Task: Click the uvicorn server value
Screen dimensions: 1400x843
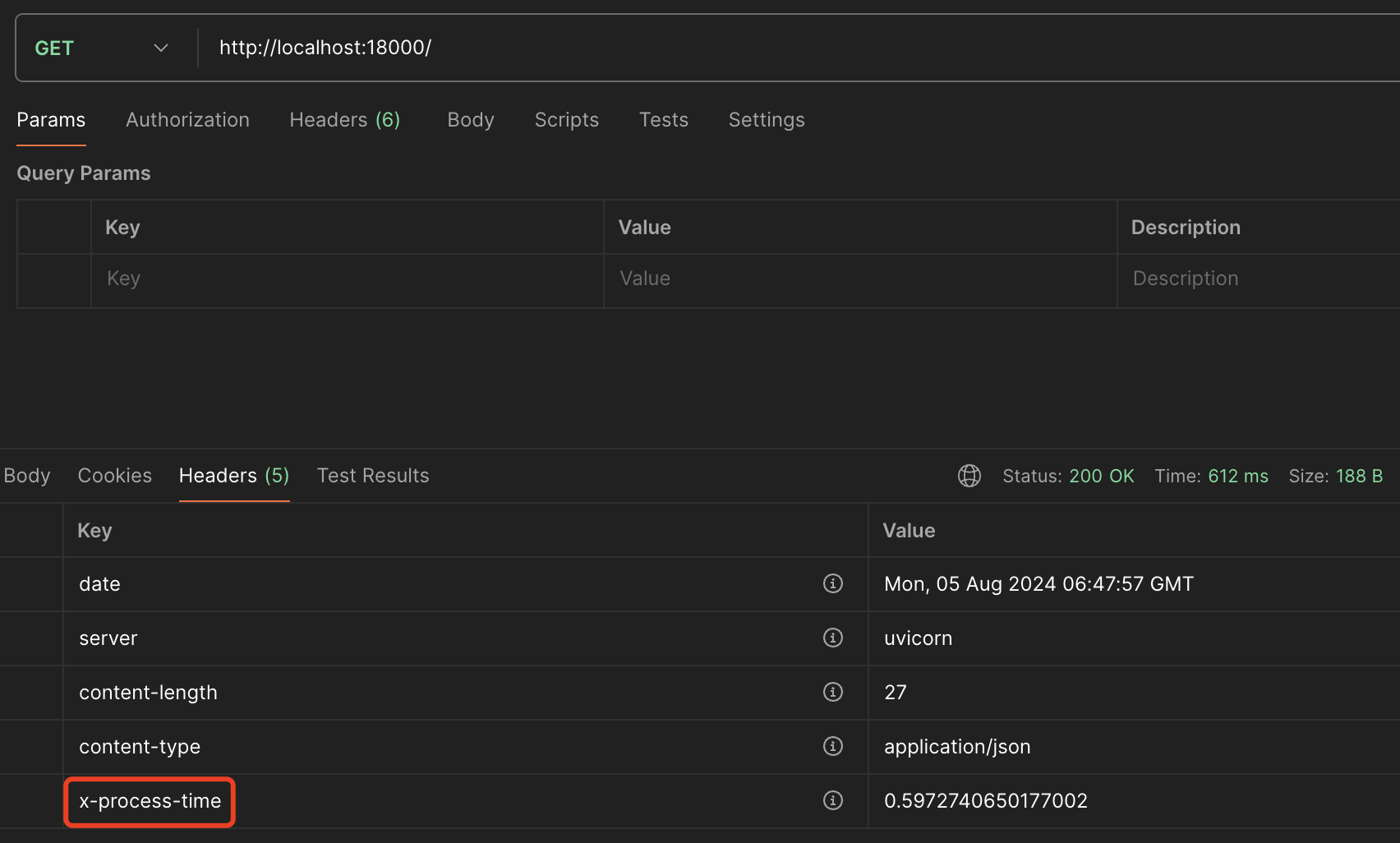Action: click(918, 638)
